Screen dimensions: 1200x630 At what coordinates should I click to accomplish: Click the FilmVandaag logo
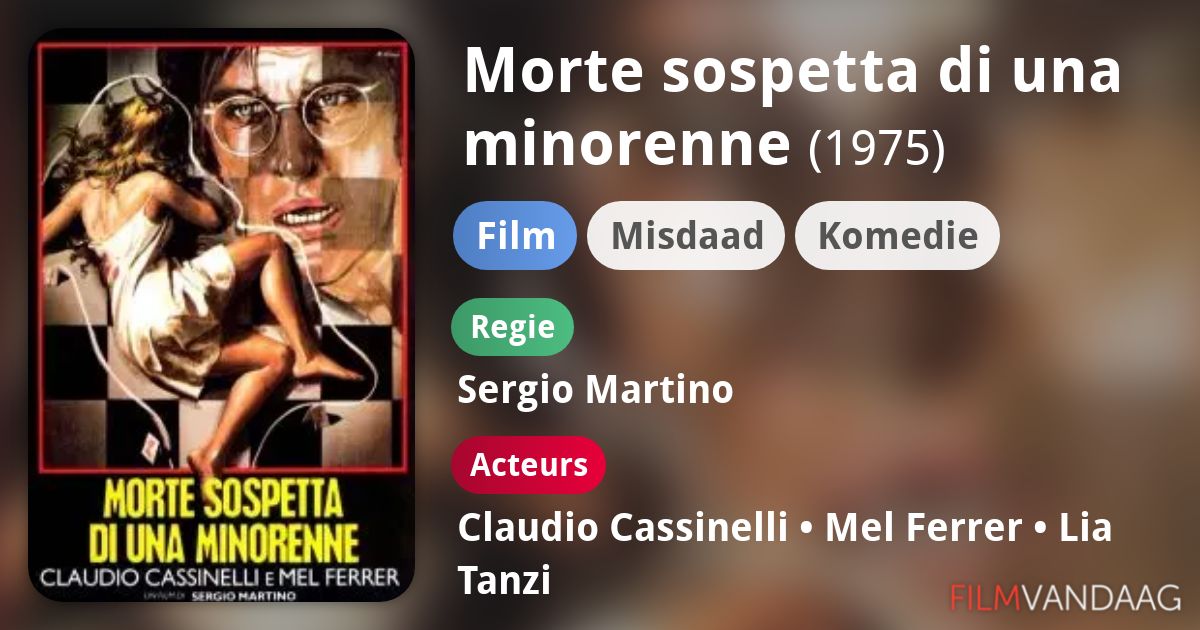tap(1066, 597)
